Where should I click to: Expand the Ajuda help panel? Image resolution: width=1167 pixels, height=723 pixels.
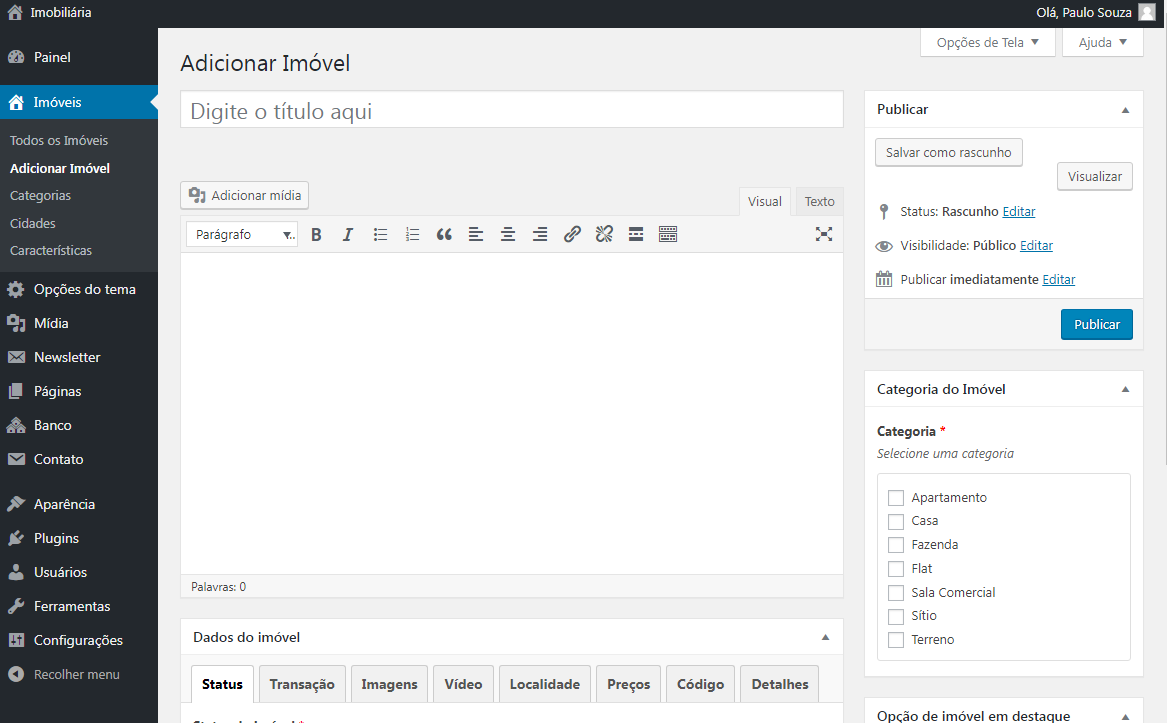pos(1103,42)
